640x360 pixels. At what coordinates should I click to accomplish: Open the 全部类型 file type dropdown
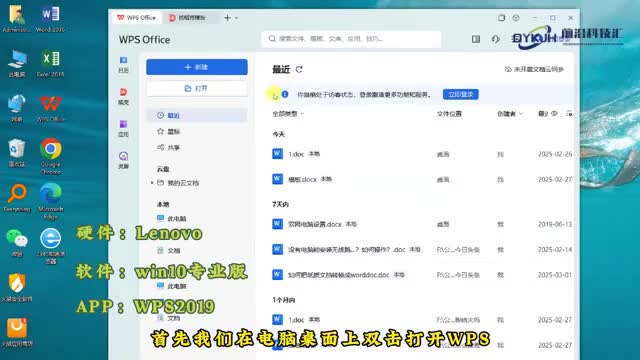click(x=288, y=113)
